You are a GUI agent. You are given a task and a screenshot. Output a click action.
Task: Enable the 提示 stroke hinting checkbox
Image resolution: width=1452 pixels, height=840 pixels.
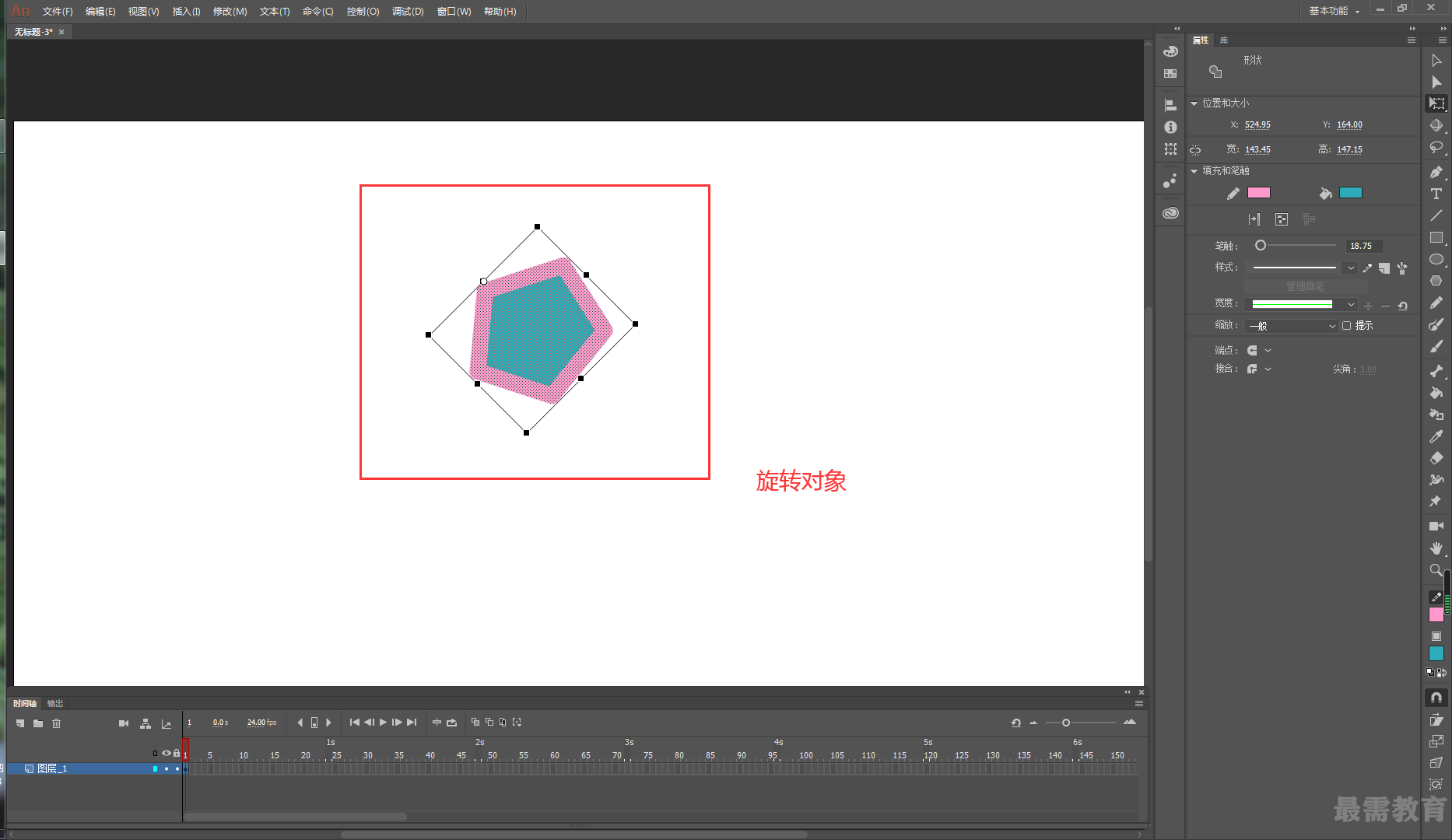pos(1346,326)
